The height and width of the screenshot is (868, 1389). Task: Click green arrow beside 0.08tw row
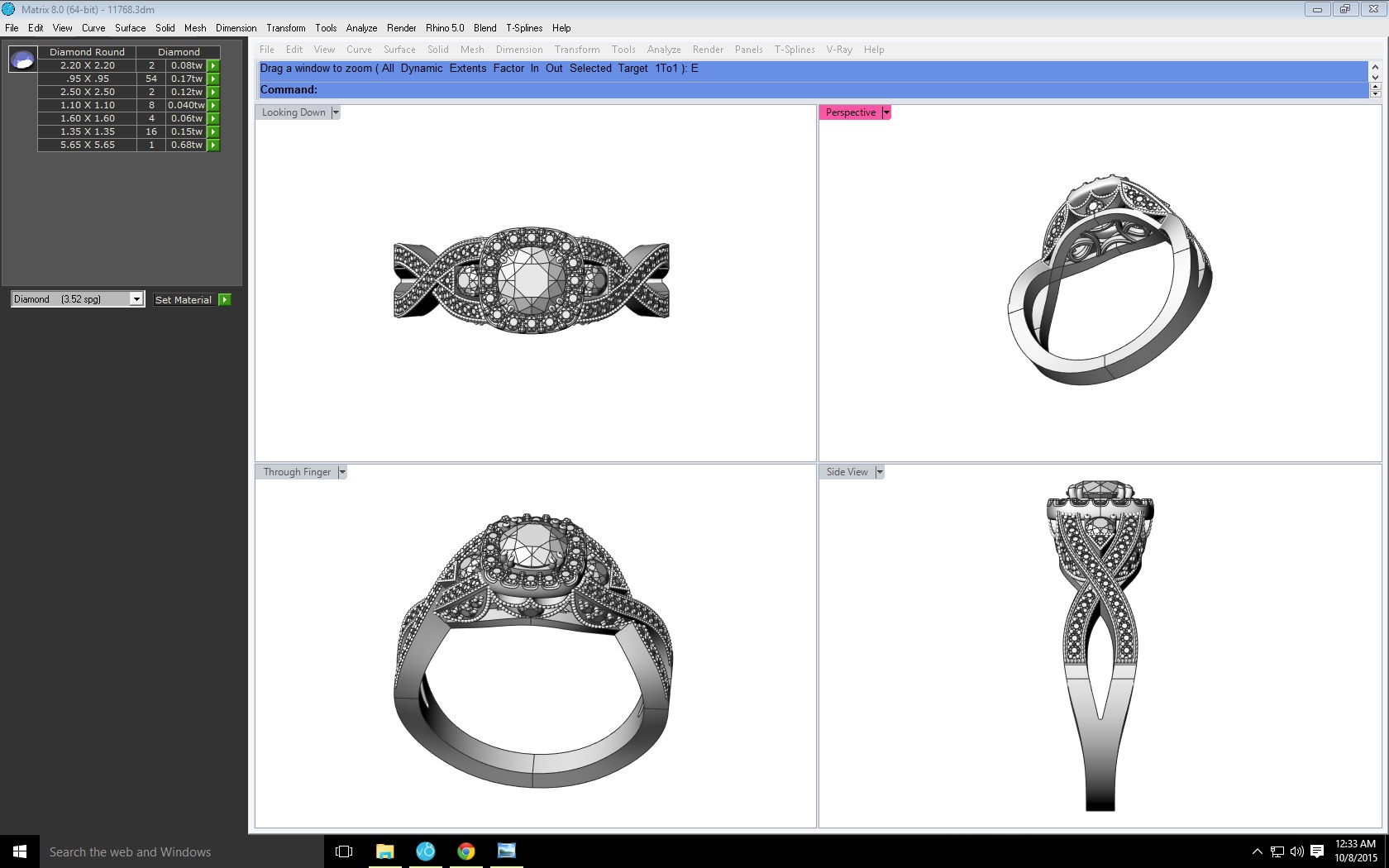[x=213, y=65]
